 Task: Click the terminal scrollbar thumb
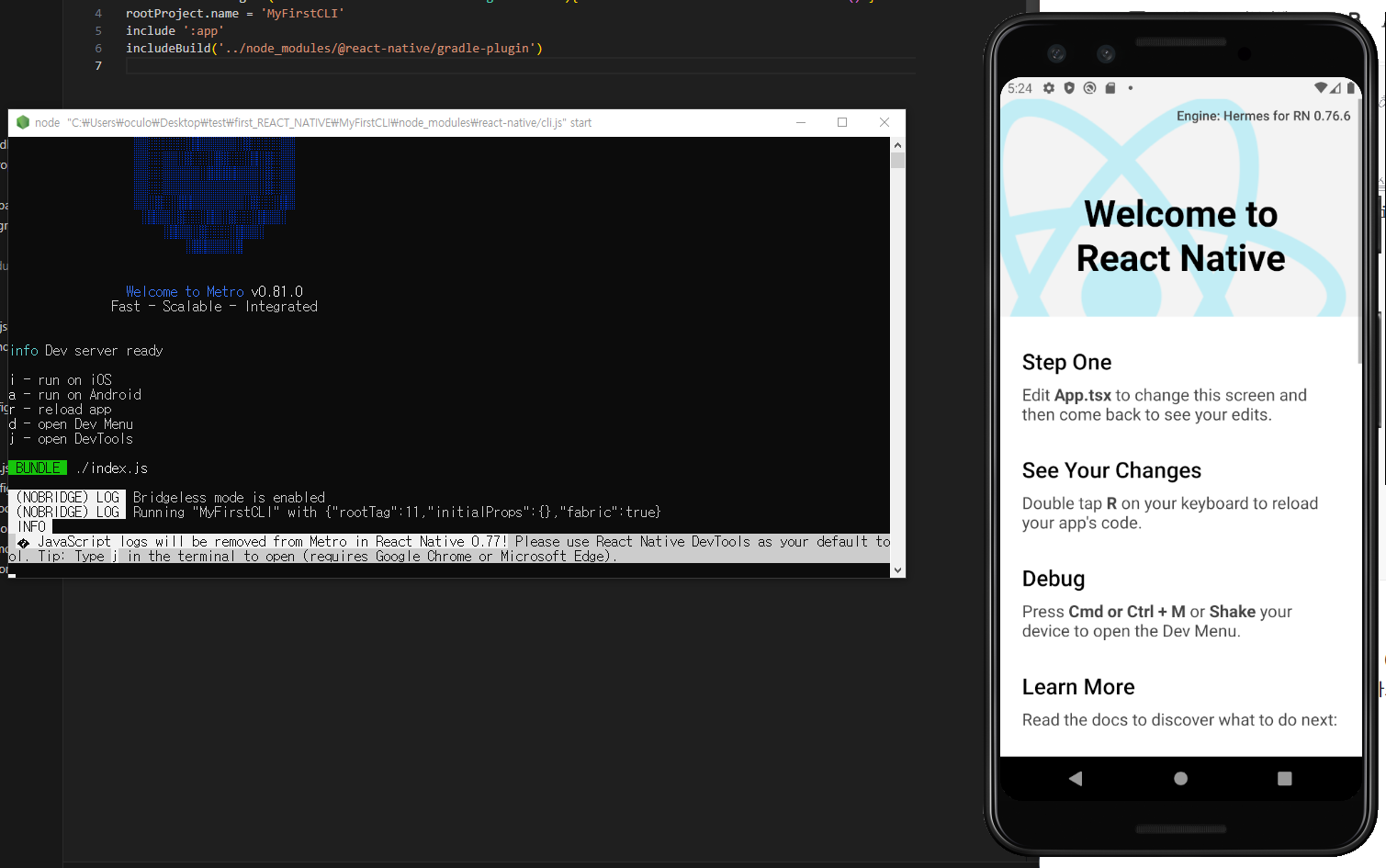(897, 161)
